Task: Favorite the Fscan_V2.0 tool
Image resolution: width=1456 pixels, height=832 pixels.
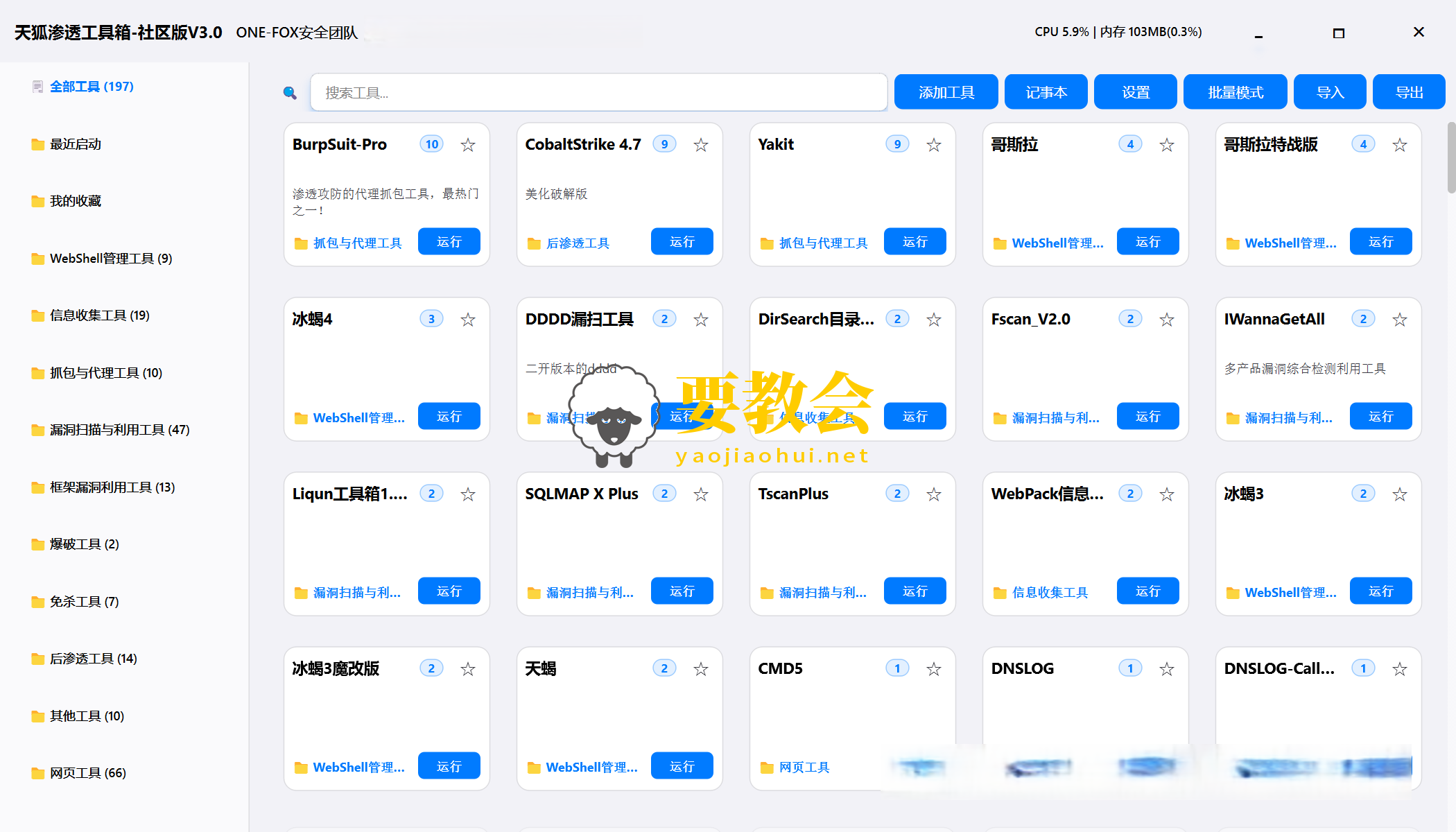Action: click(x=1166, y=320)
